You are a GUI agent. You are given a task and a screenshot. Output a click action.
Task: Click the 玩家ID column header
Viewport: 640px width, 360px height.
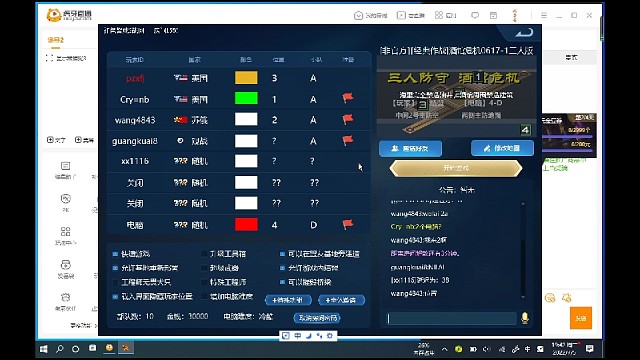135,60
